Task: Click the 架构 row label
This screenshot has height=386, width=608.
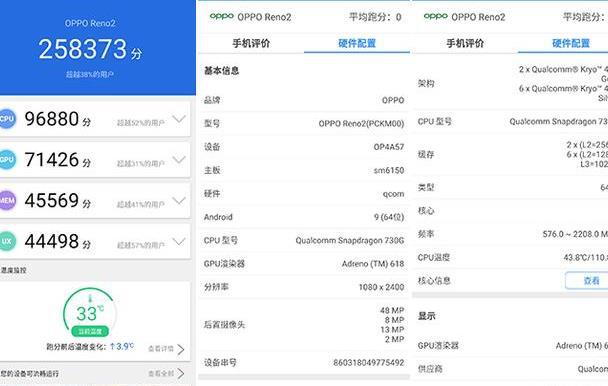Action: click(x=426, y=83)
